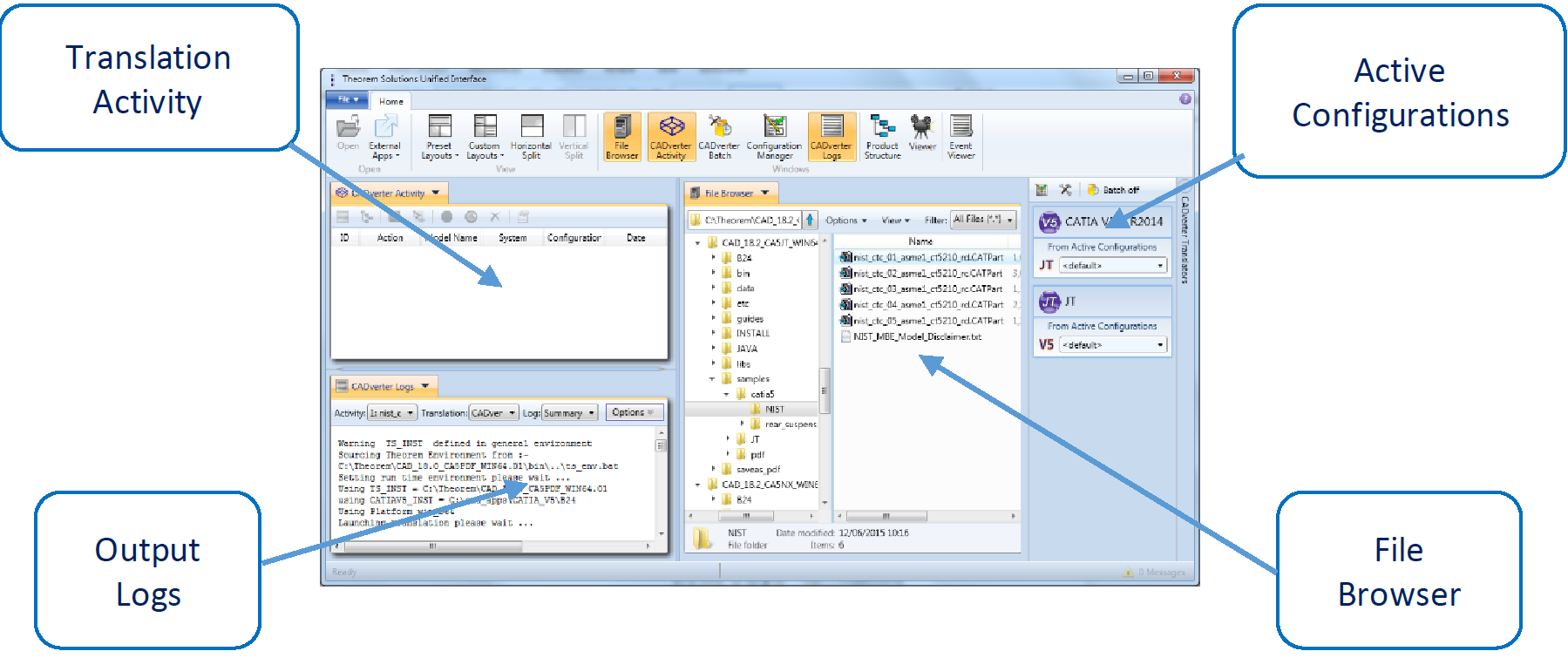
Task: Click the logs horizontal scrollbar
Action: point(493,546)
